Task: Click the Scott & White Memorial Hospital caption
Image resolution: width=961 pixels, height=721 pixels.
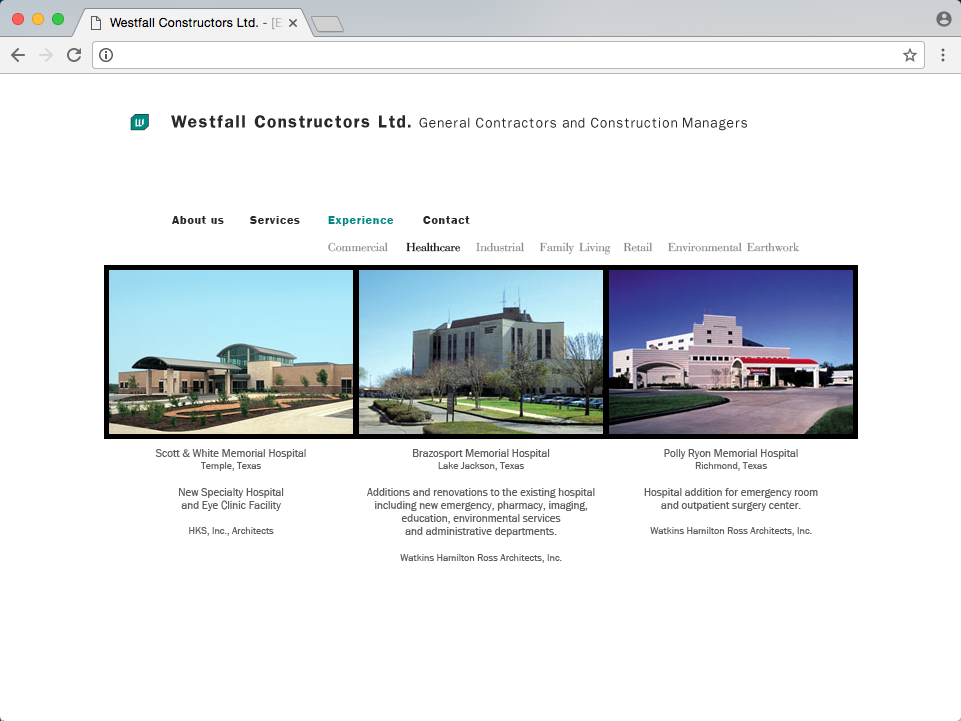Action: pos(230,453)
